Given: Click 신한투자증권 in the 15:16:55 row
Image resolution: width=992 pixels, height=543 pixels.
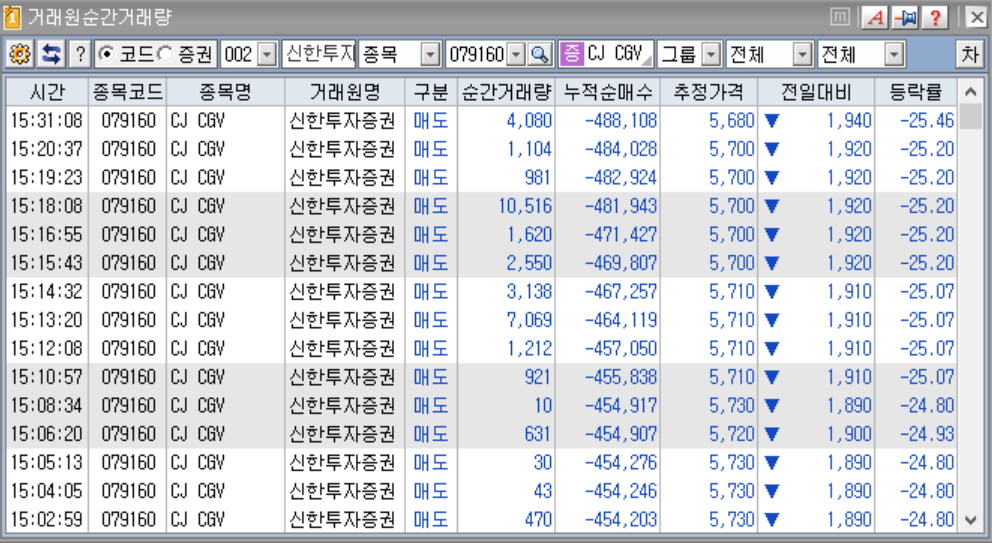Looking at the screenshot, I should click(x=342, y=234).
